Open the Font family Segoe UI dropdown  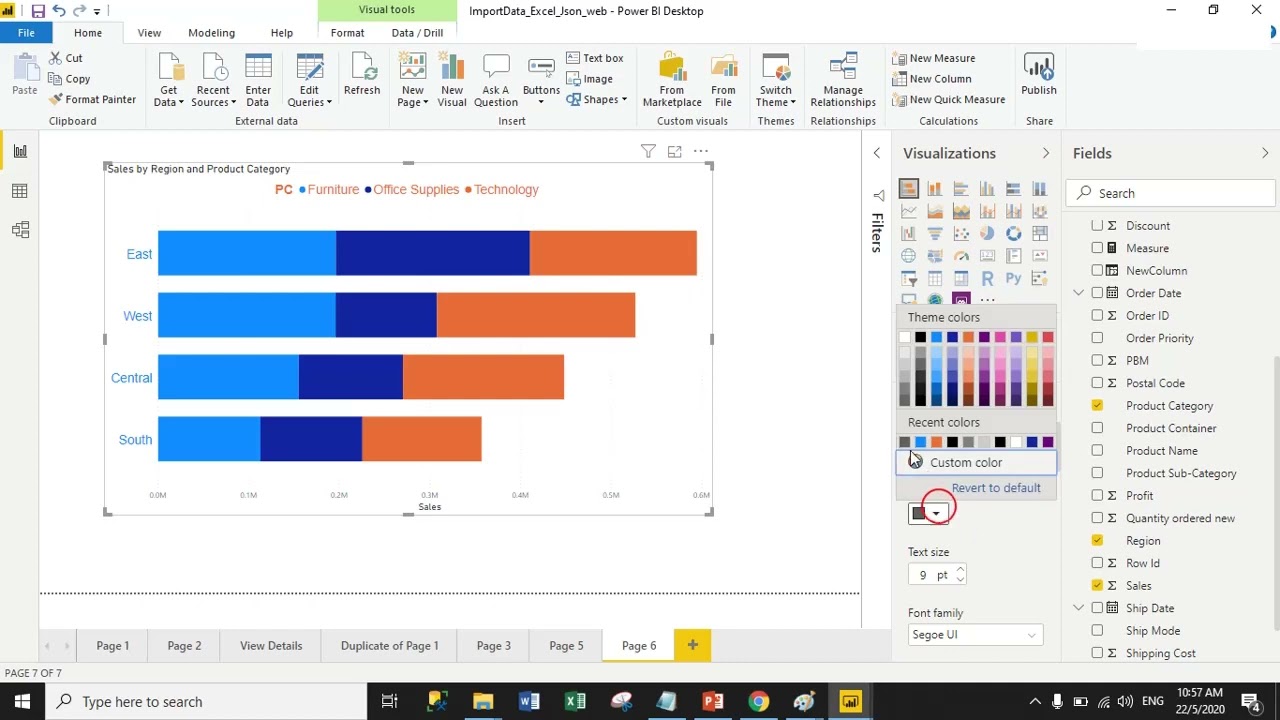click(975, 635)
